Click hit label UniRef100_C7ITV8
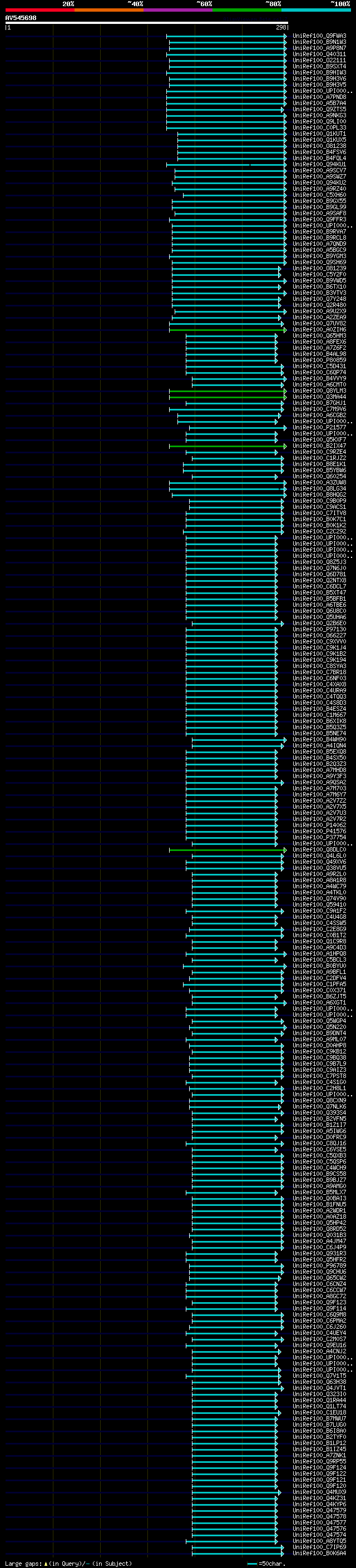Screen dimensions: 356x1568 (319, 513)
